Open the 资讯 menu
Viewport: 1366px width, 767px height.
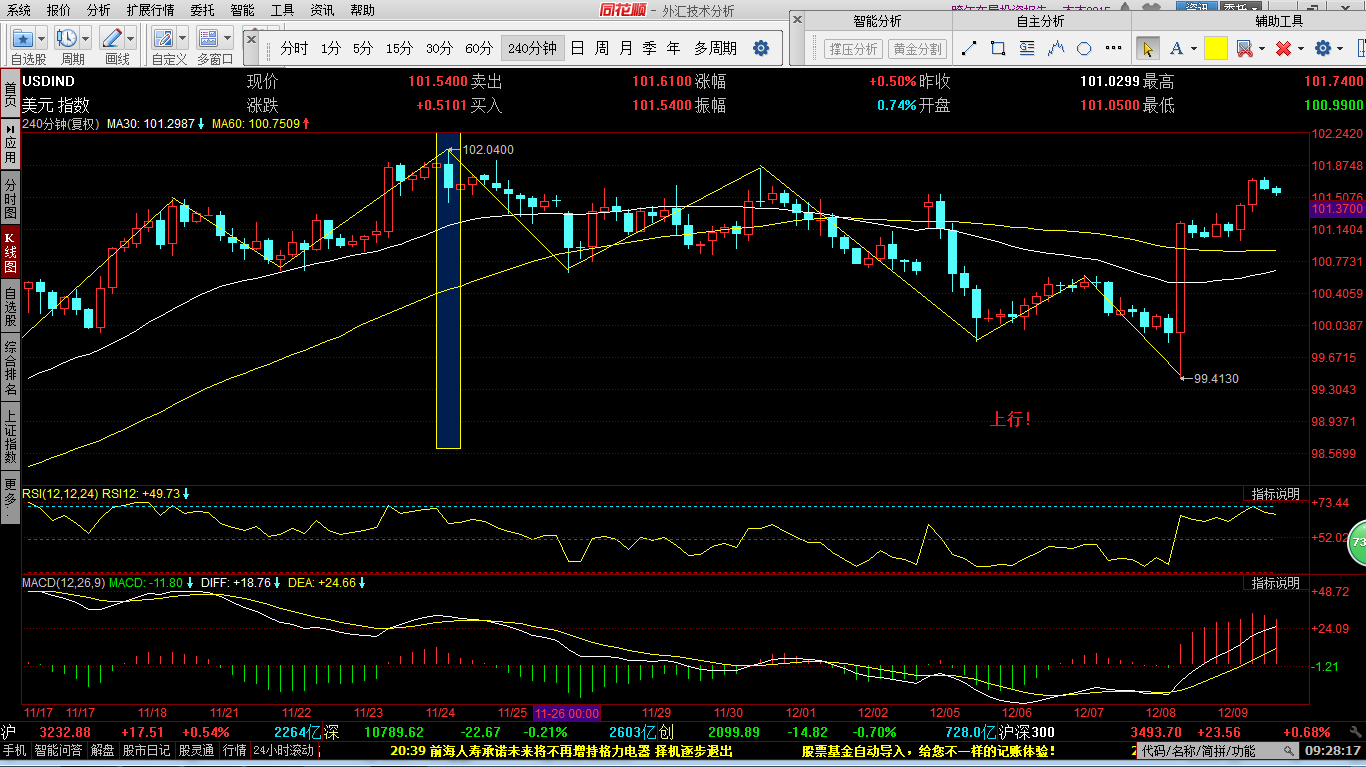322,10
